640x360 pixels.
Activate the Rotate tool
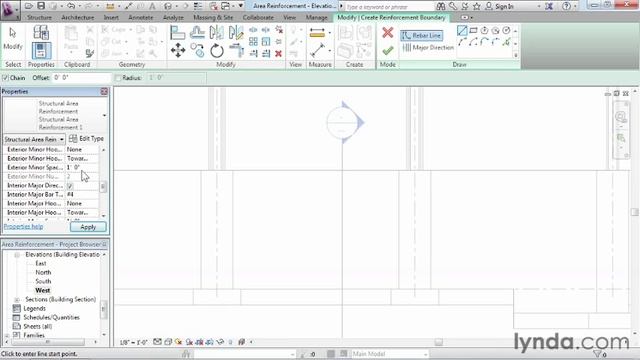(217, 51)
